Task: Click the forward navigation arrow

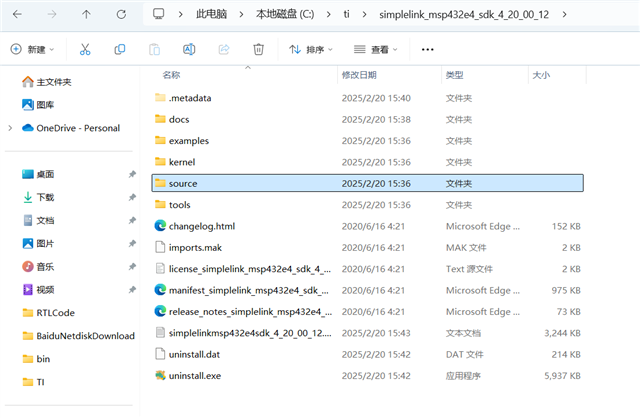Action: (x=52, y=15)
